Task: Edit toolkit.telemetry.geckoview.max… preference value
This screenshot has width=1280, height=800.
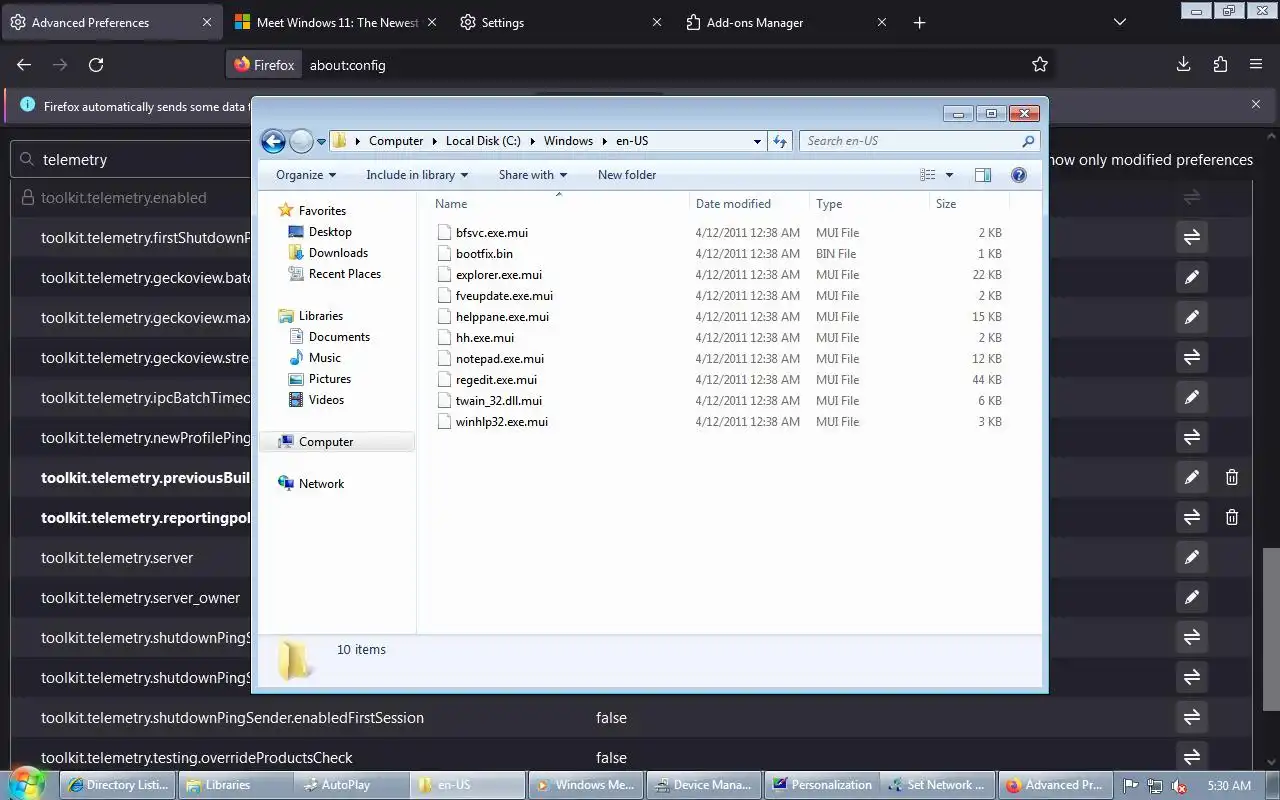Action: click(1192, 317)
